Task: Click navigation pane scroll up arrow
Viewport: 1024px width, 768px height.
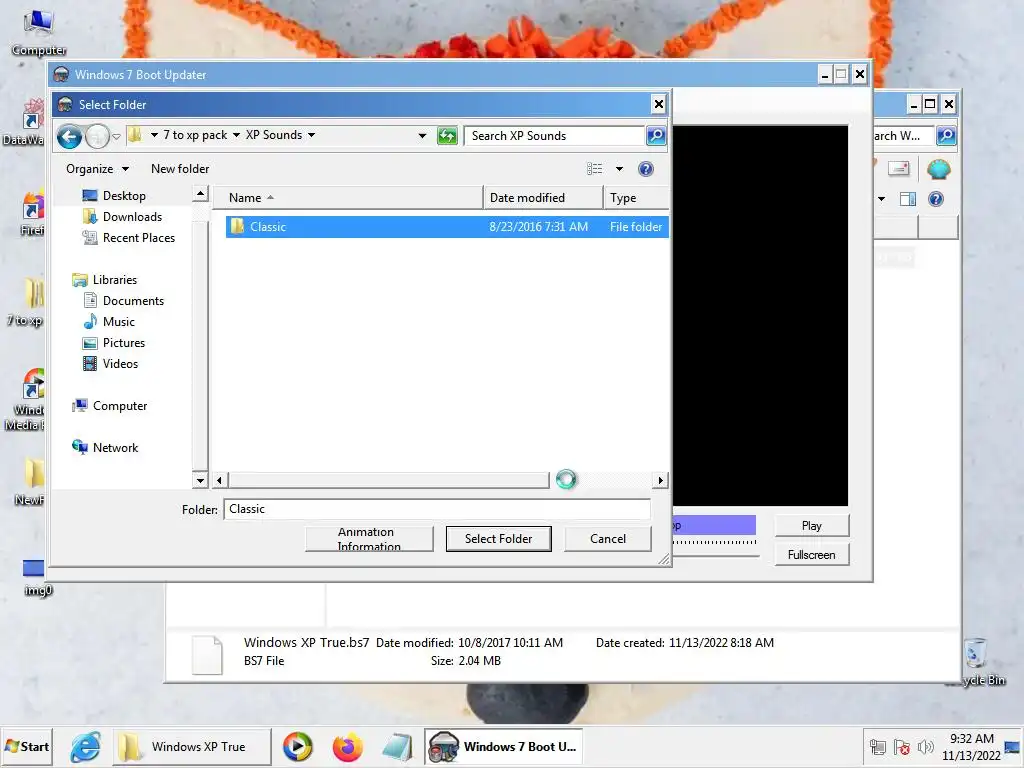Action: [x=200, y=194]
